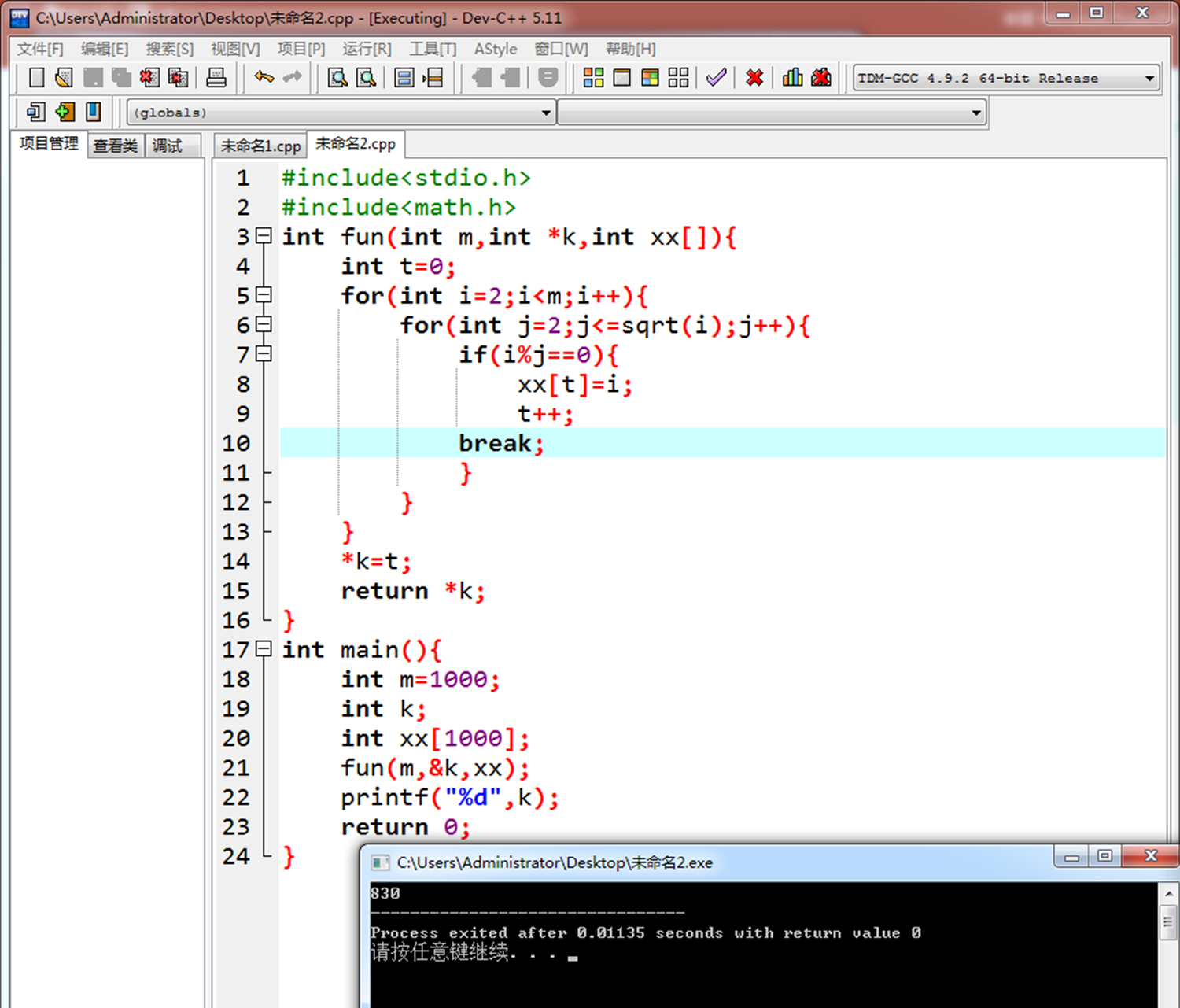
Task: Click the printf("%d",k); code line
Action: click(450, 797)
